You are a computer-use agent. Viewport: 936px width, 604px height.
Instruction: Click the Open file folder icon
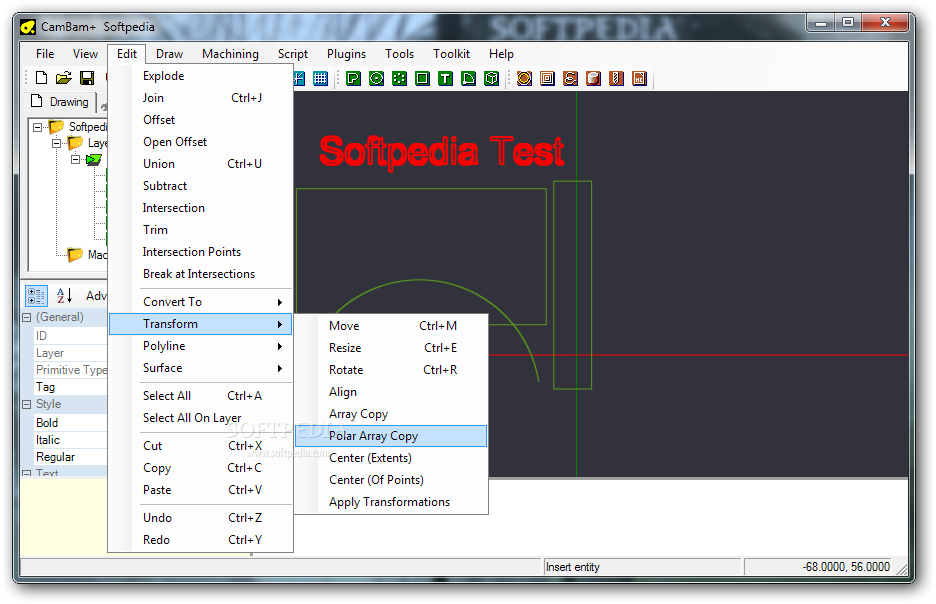pos(64,78)
